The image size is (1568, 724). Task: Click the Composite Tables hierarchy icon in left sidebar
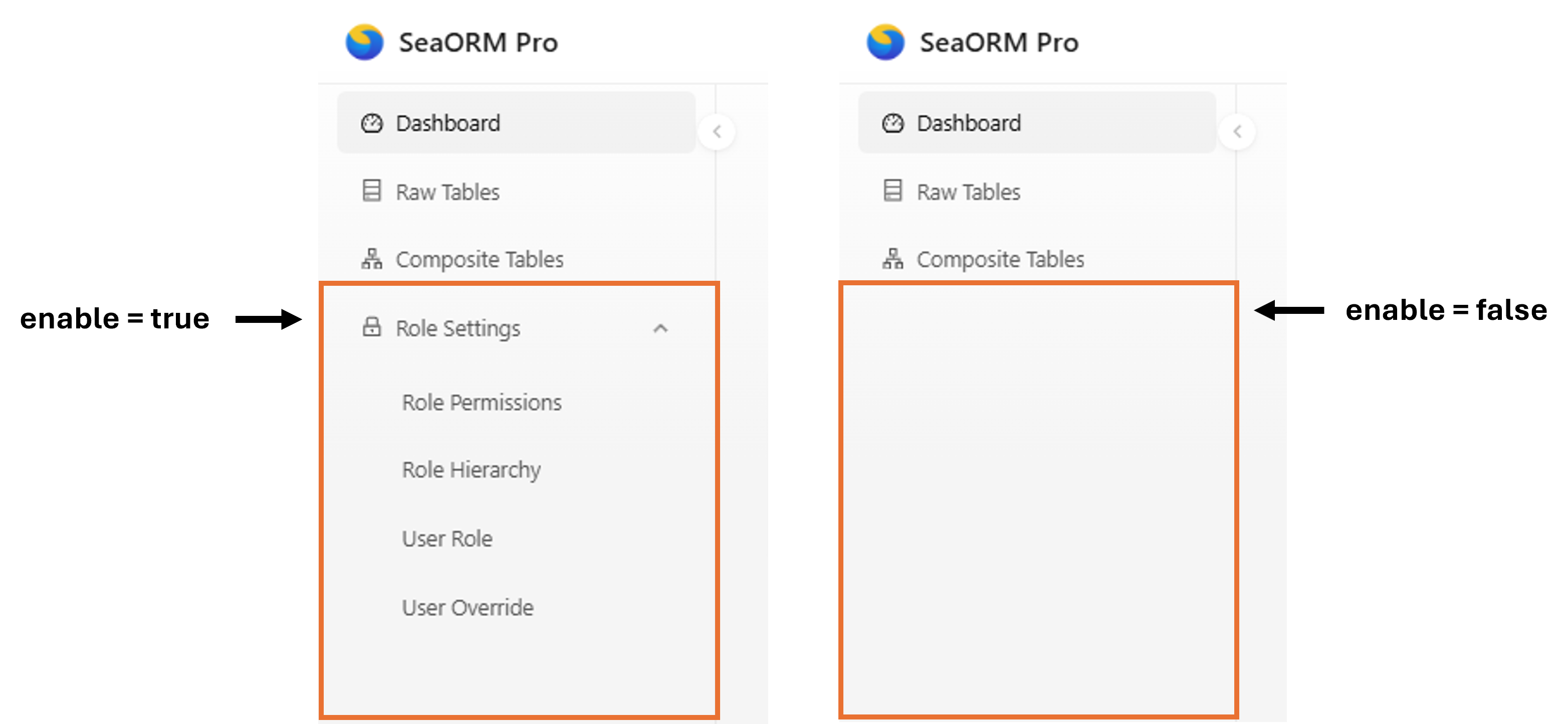coord(371,259)
